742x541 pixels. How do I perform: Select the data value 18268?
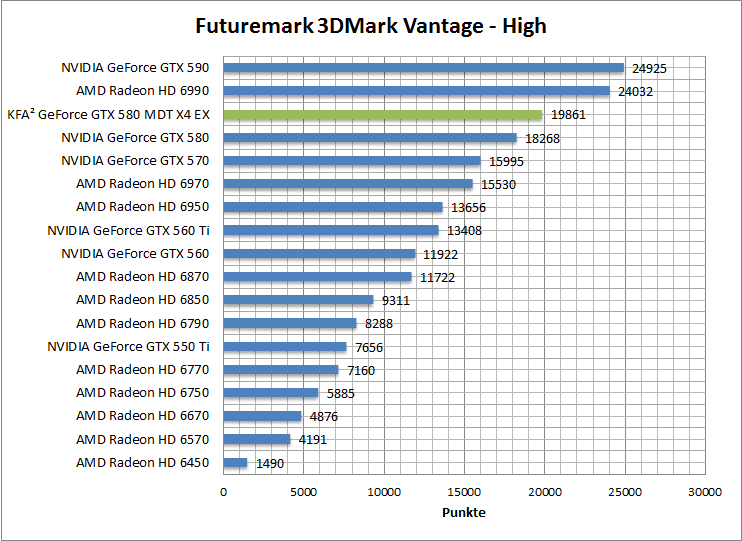(x=542, y=138)
